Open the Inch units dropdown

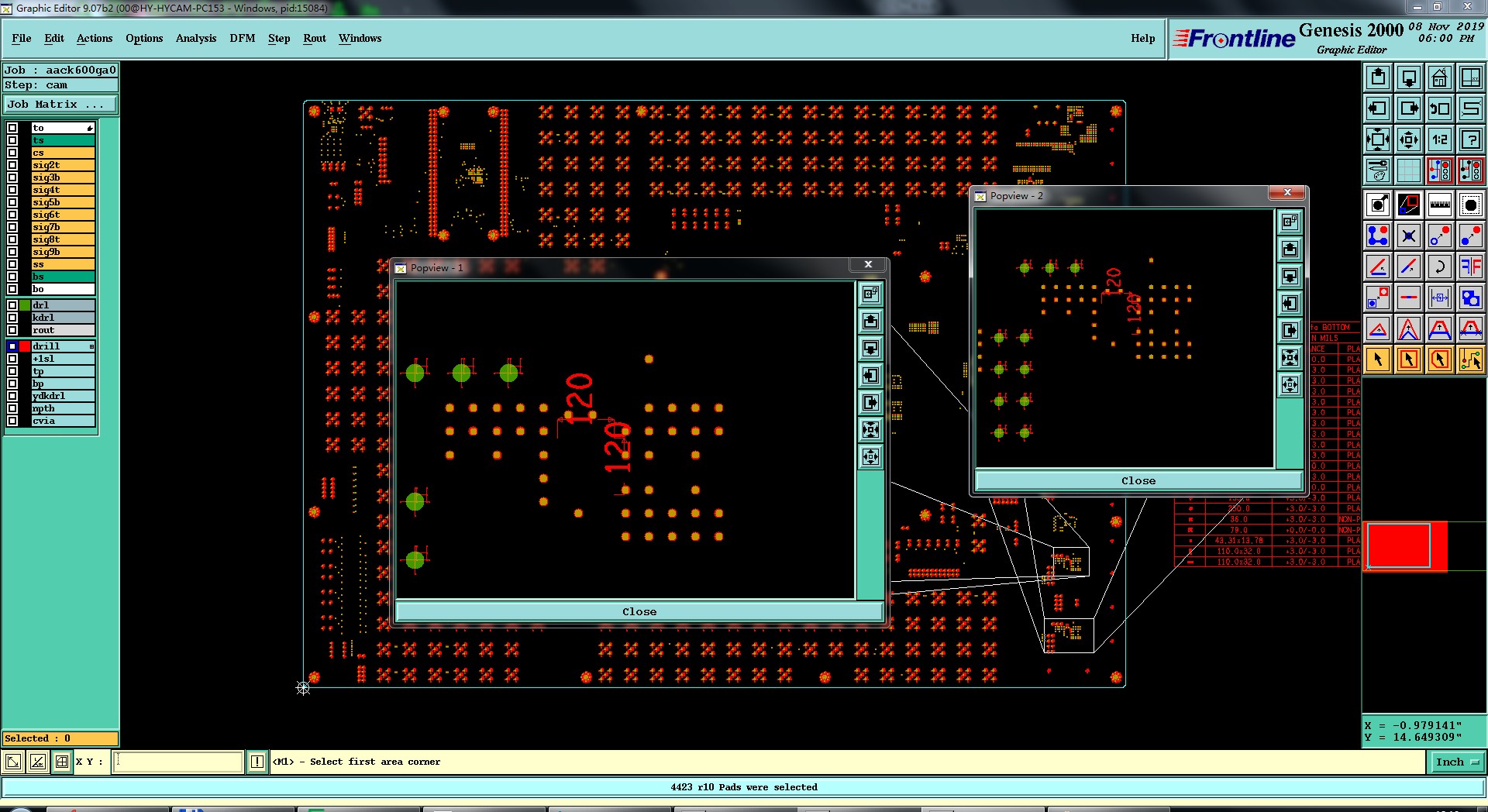[x=1456, y=762]
